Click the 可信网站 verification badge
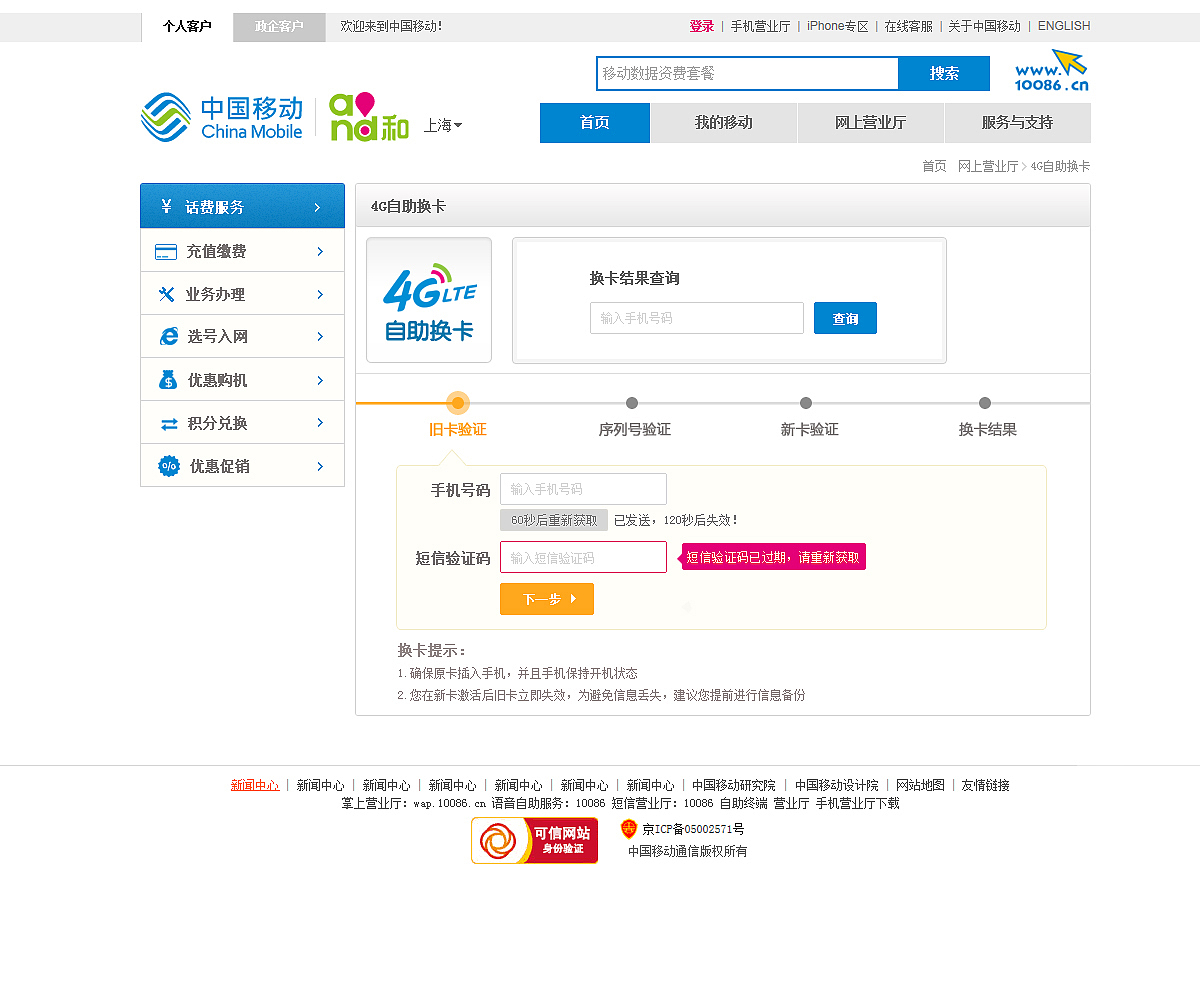This screenshot has width=1200, height=1008. pyautogui.click(x=535, y=840)
